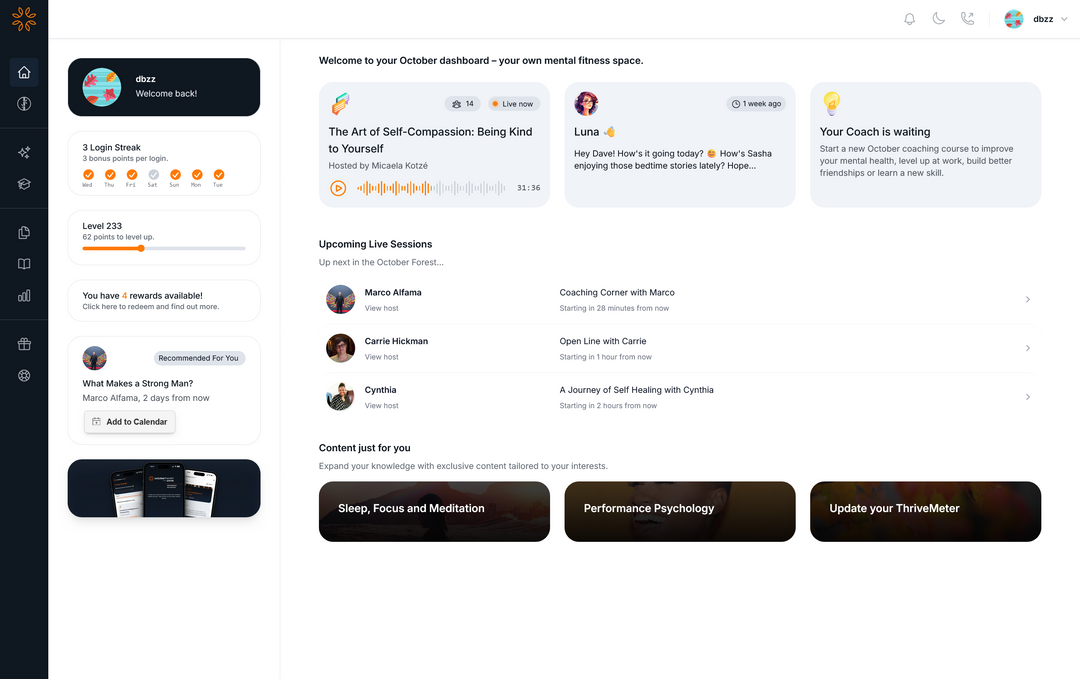Open the notifications bell
The image size is (1080, 679).
click(x=909, y=19)
